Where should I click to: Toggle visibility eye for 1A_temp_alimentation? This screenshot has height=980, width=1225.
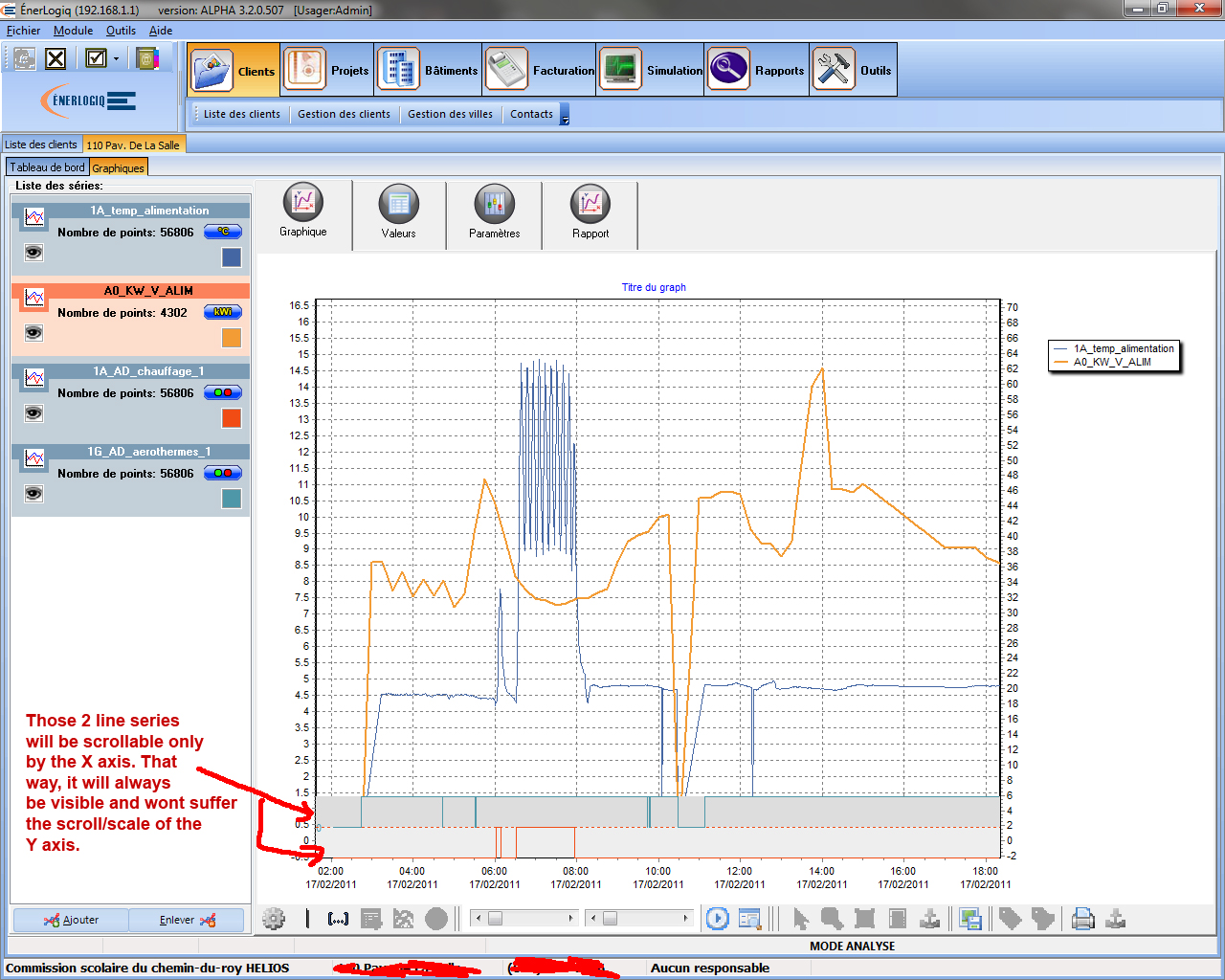click(x=34, y=253)
